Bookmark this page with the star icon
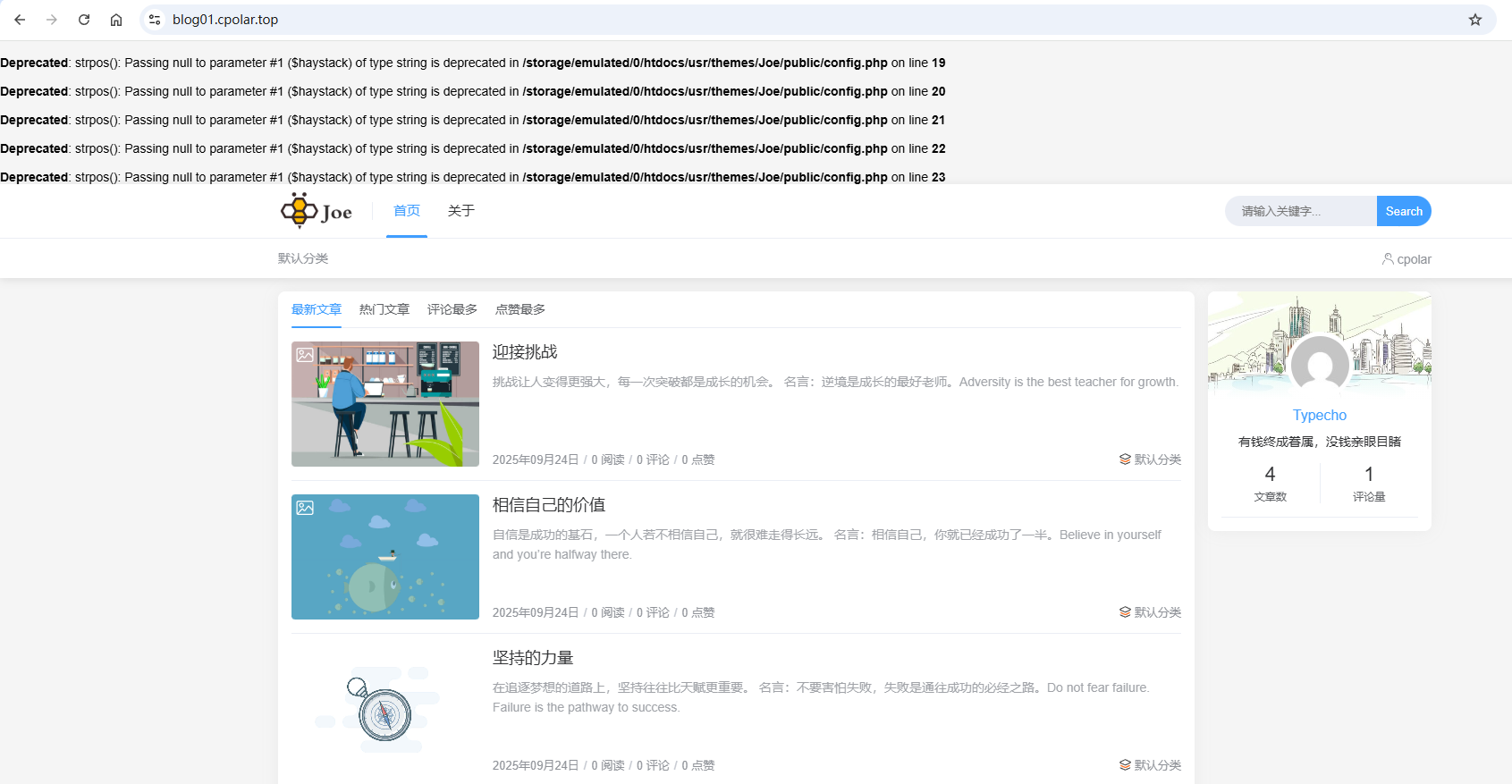This screenshot has height=784, width=1512. pos(1475,20)
